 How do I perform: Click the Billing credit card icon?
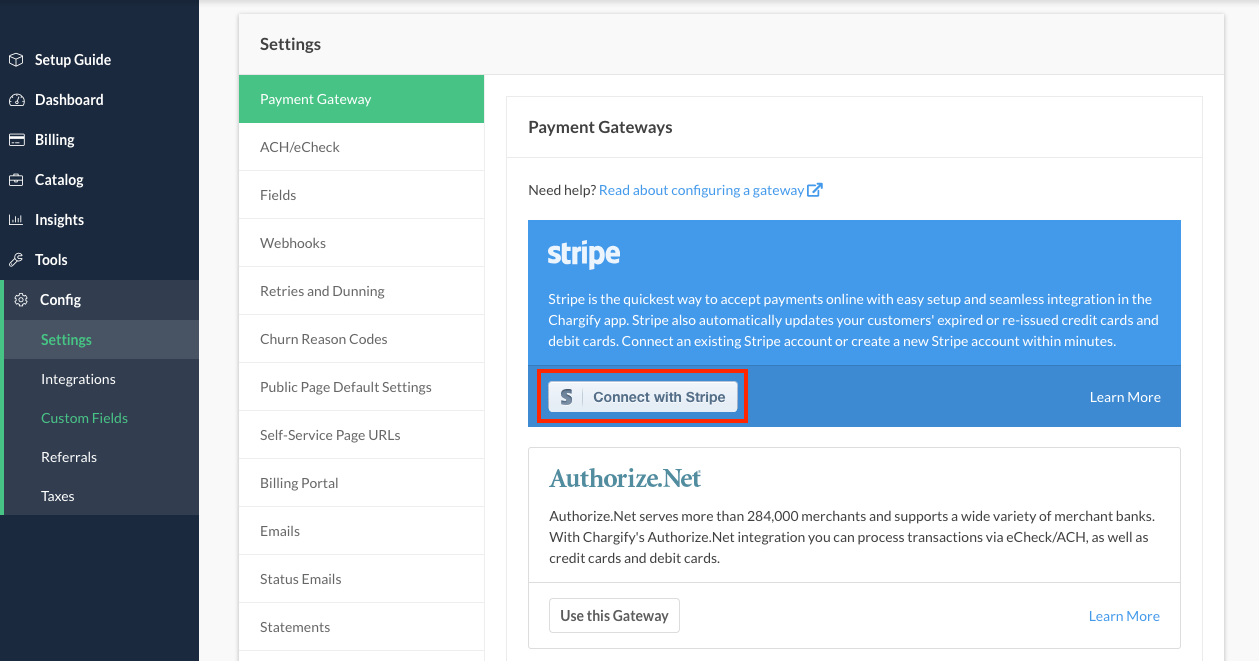(16, 140)
